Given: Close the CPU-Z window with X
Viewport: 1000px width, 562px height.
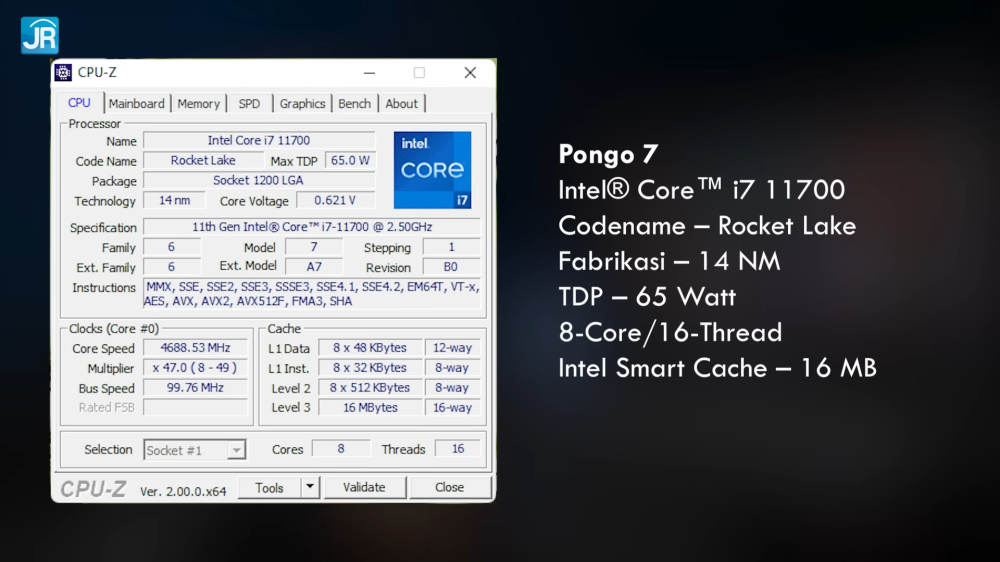Looking at the screenshot, I should 470,73.
